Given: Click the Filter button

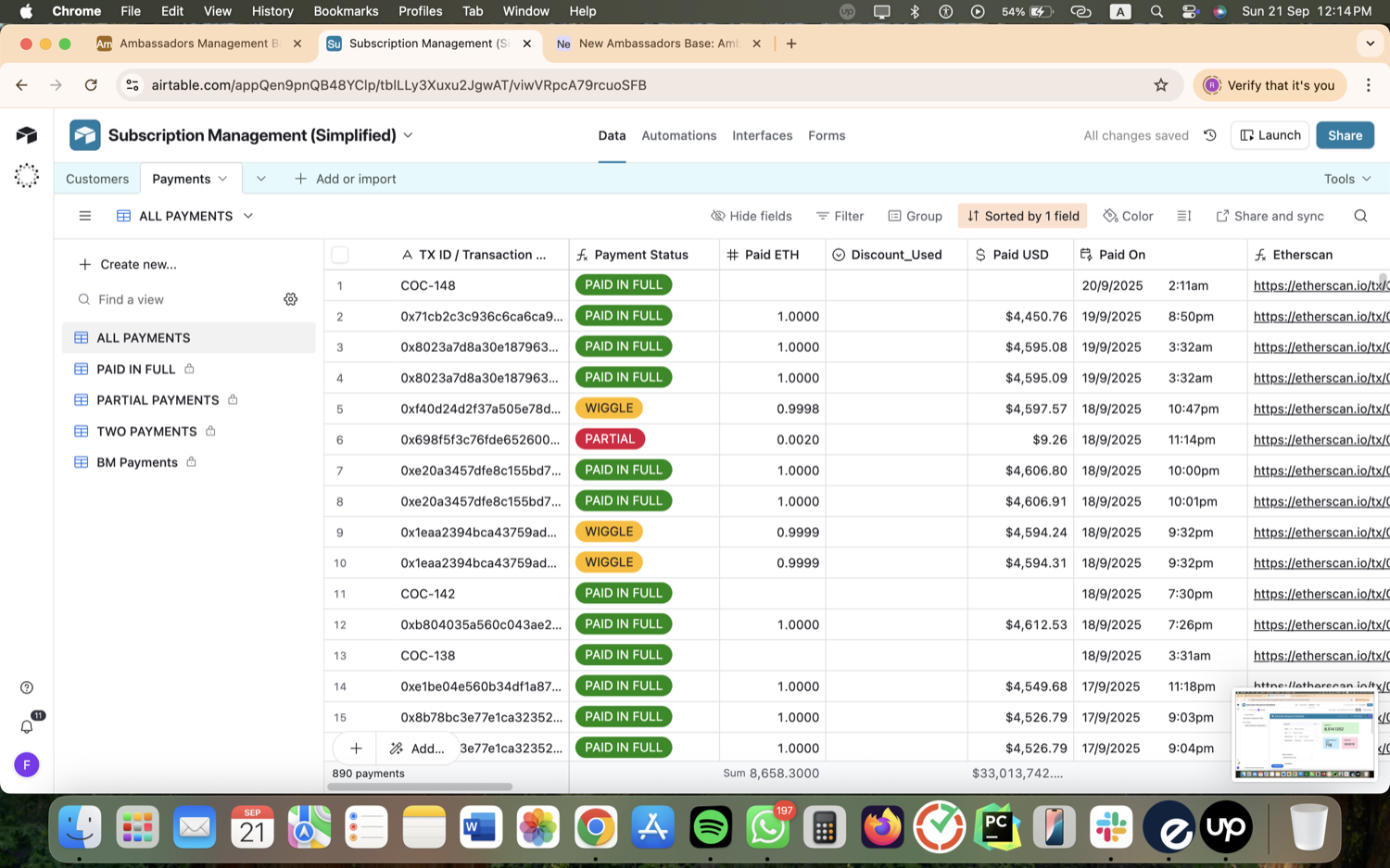Looking at the screenshot, I should [x=840, y=216].
